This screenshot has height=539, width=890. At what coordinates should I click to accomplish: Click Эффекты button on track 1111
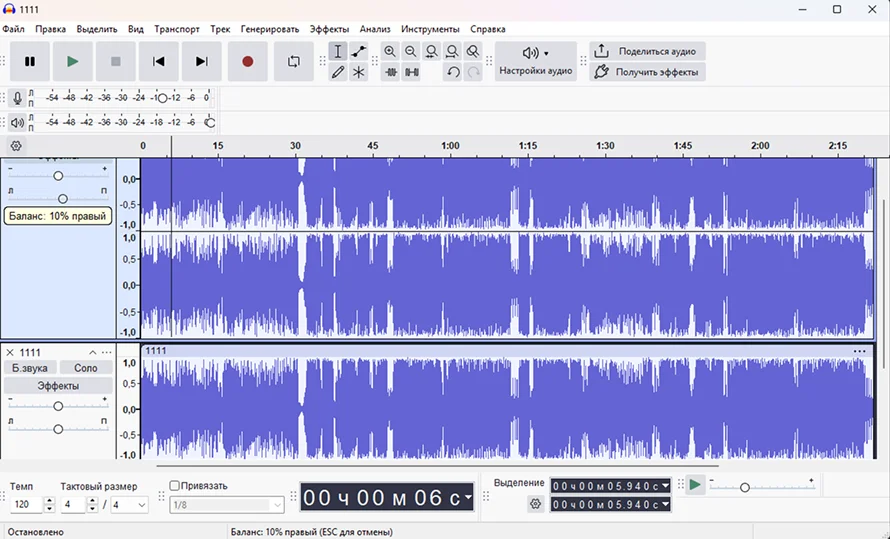click(x=58, y=386)
